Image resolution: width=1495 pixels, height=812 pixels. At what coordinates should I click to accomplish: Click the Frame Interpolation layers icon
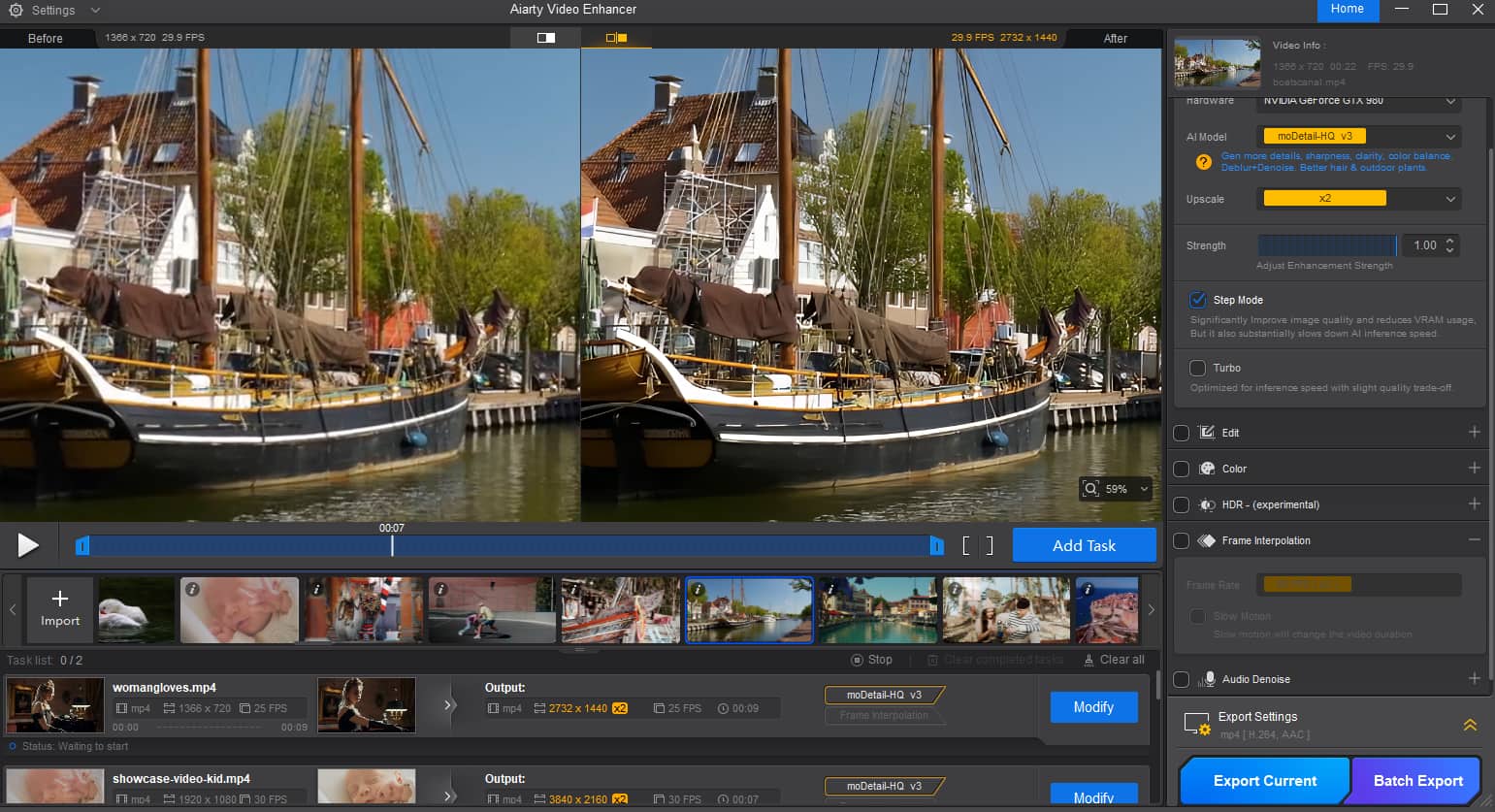coord(1206,540)
